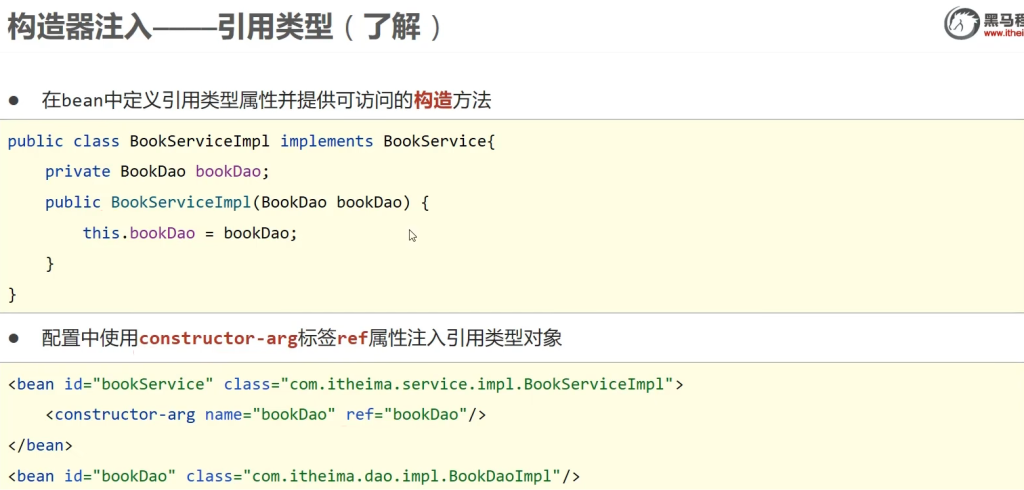Viewport: 1024px width, 490px height.
Task: Click the red ref keyword in bullet
Action: [352, 339]
